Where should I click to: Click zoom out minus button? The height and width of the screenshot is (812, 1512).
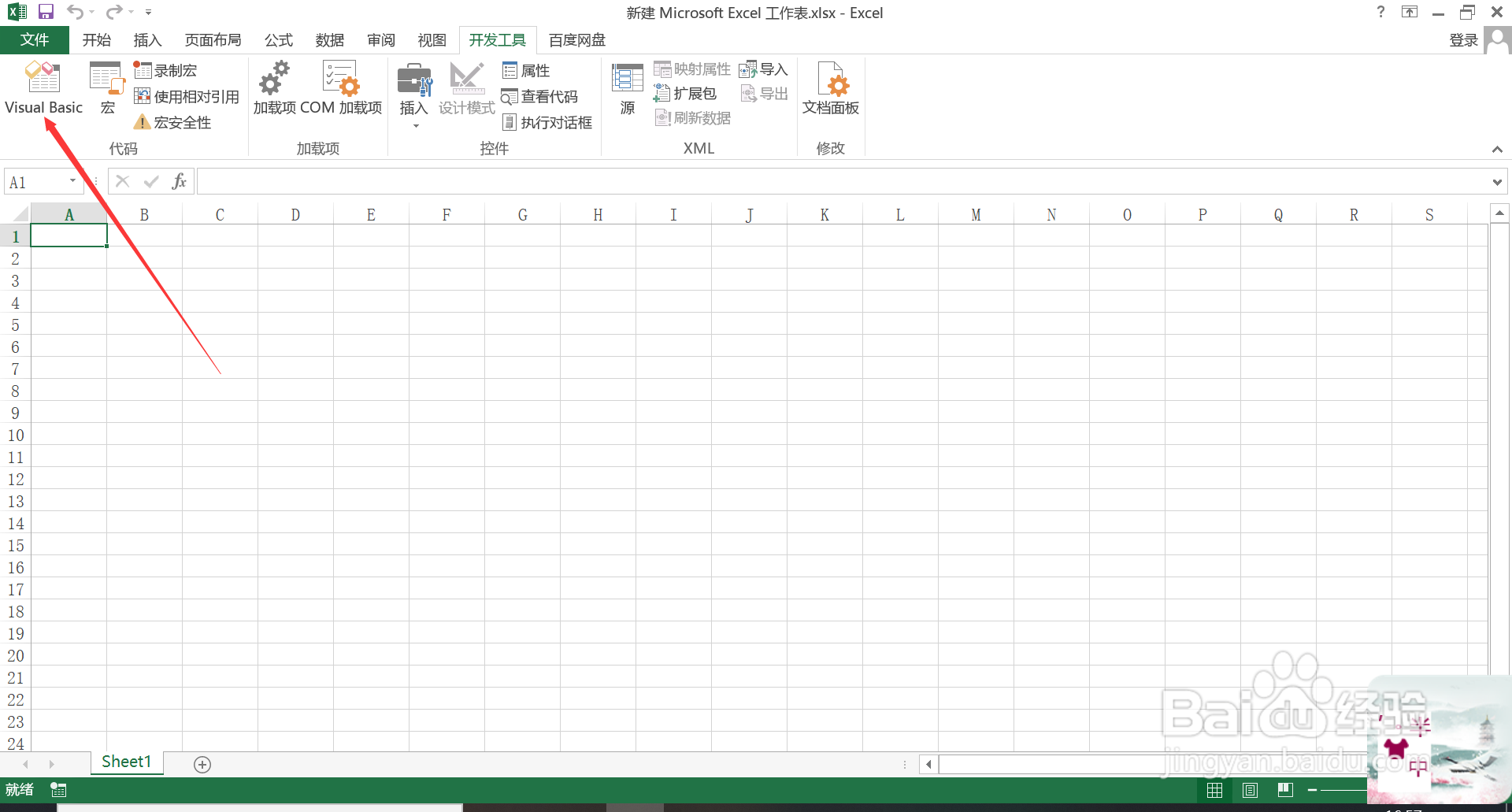point(1312,790)
